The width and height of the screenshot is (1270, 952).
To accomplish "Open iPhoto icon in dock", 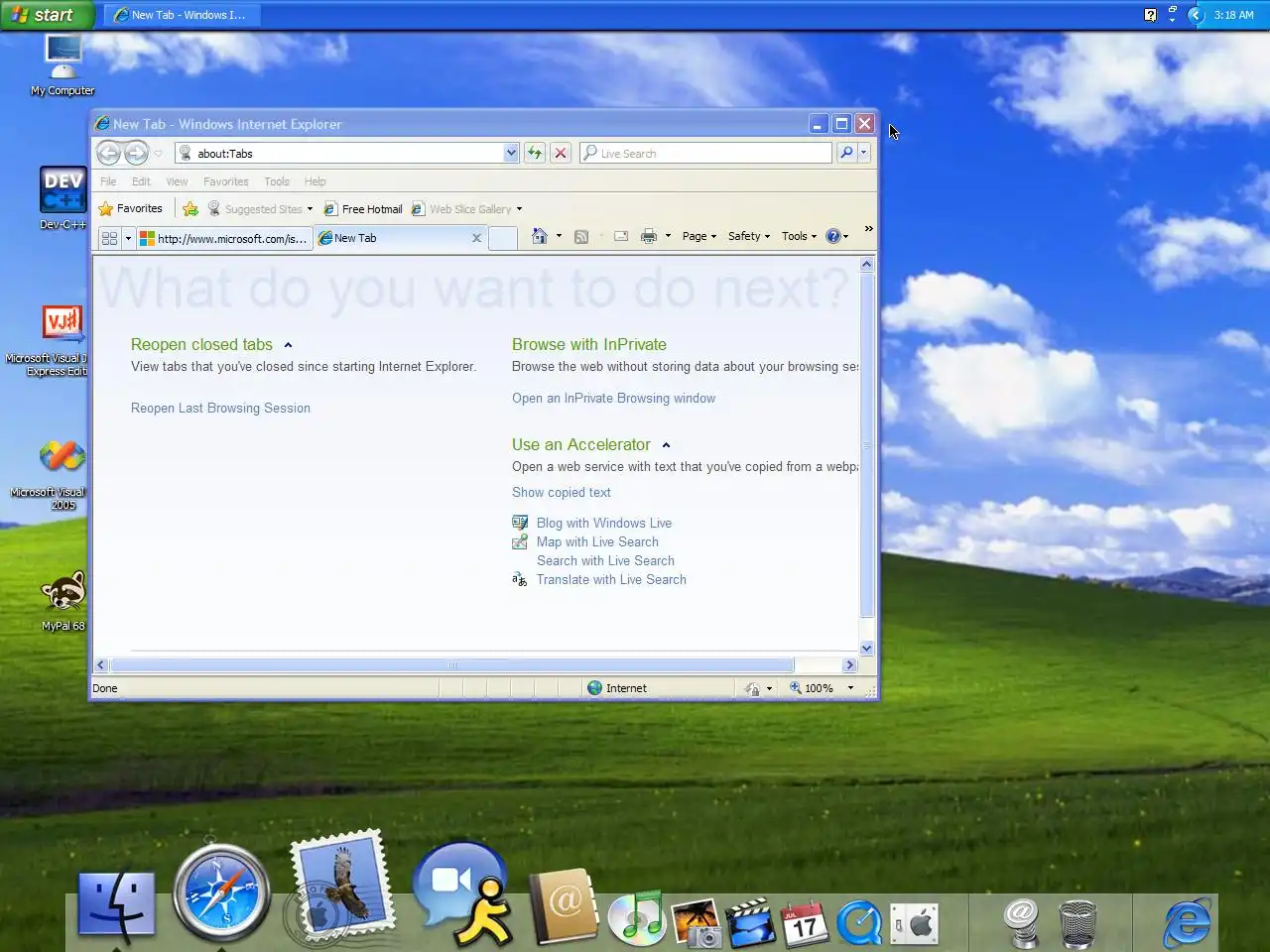I will pos(697,921).
